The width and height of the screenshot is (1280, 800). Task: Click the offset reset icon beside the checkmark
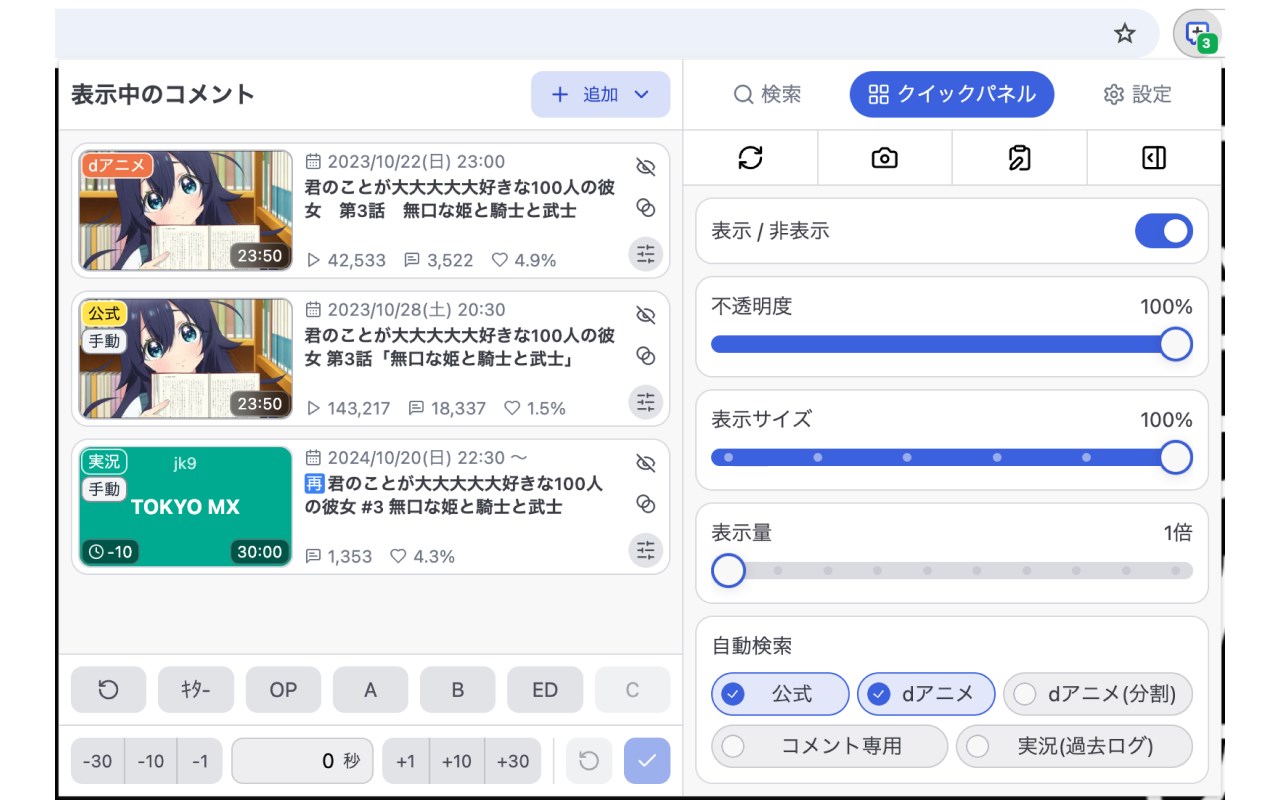coord(589,761)
